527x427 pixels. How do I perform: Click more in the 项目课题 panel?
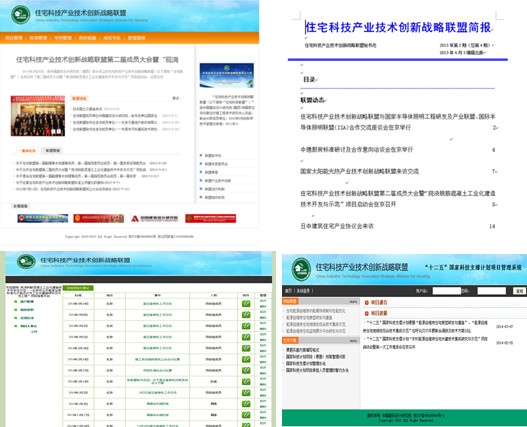coord(353,302)
